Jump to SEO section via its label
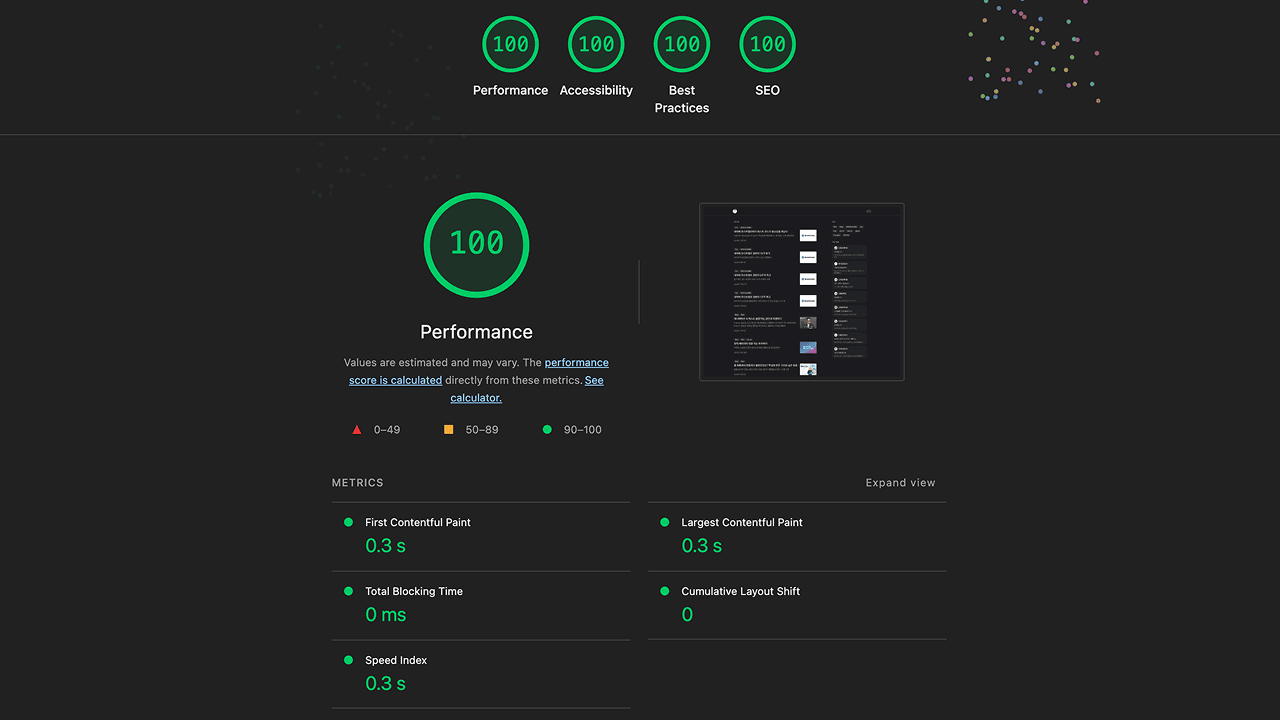The image size is (1280, 720). (x=767, y=90)
